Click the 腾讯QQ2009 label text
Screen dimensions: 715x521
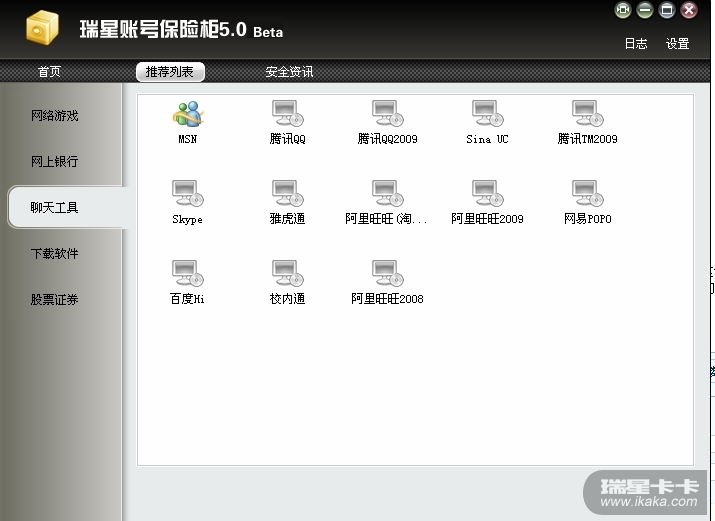pos(388,139)
